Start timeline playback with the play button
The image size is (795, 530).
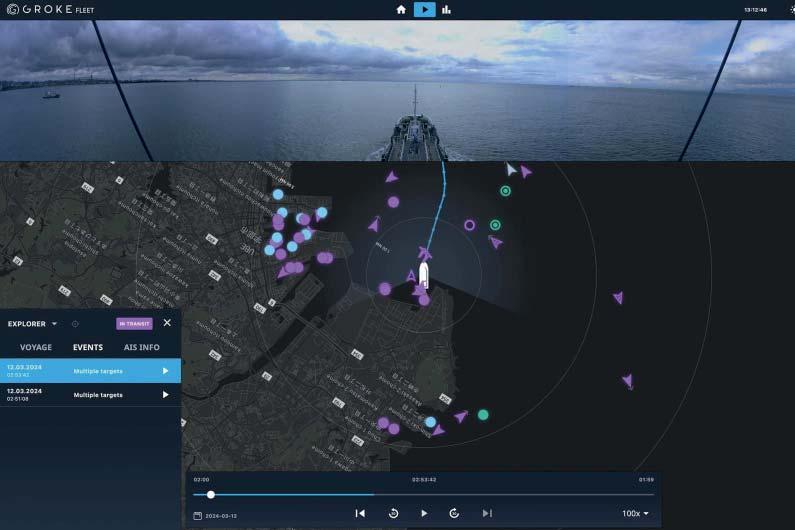point(424,513)
